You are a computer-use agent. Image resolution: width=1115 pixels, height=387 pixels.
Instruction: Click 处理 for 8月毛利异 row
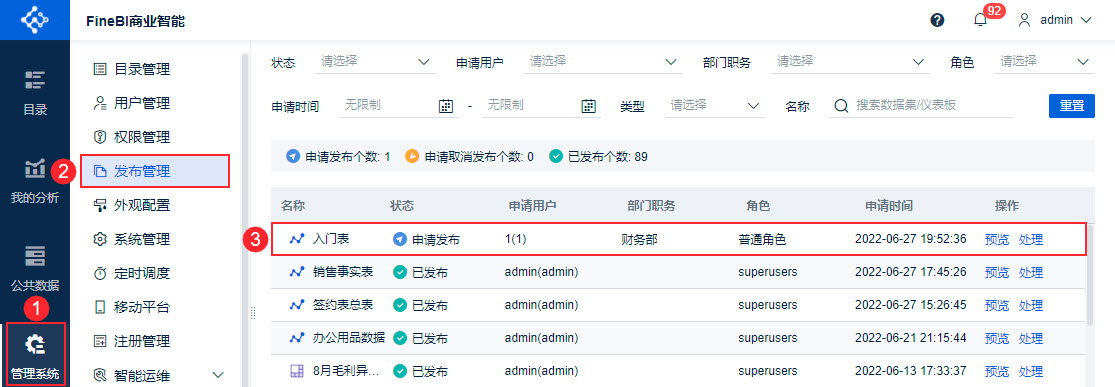click(x=1030, y=371)
